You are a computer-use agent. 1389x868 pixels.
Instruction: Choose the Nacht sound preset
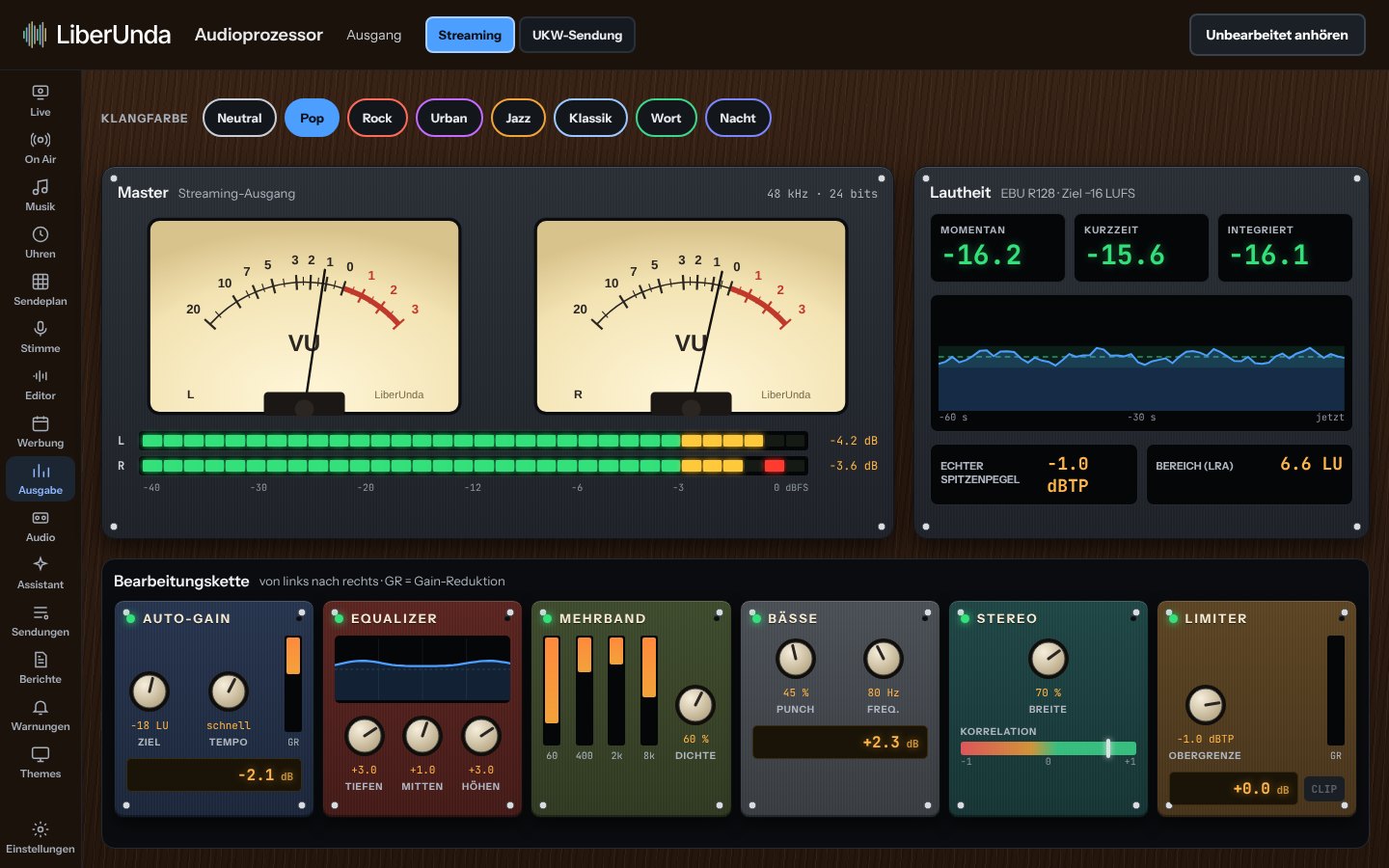click(x=738, y=118)
